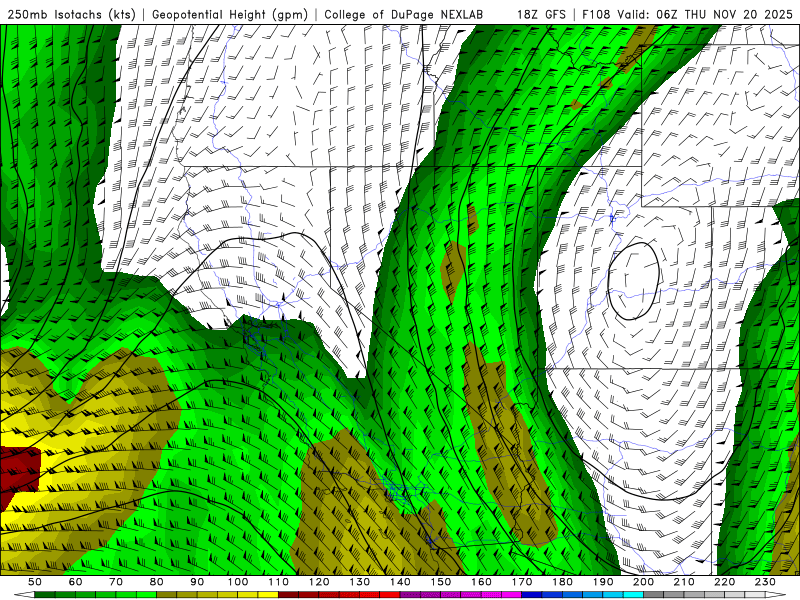The width and height of the screenshot is (800, 600).
Task: Select the 130 value on the legend
Action: click(x=359, y=582)
